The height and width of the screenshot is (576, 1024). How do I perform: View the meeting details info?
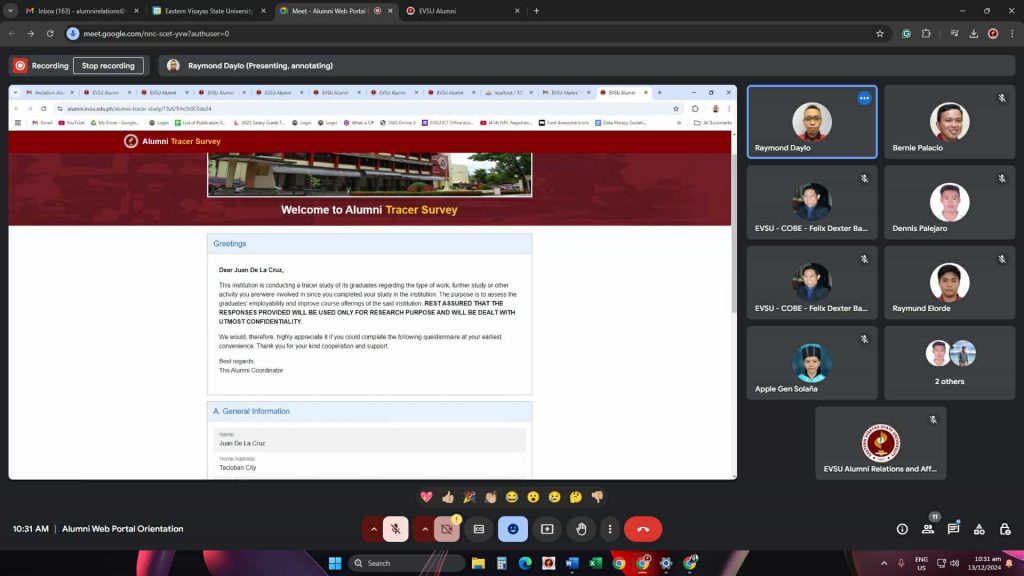tap(902, 529)
